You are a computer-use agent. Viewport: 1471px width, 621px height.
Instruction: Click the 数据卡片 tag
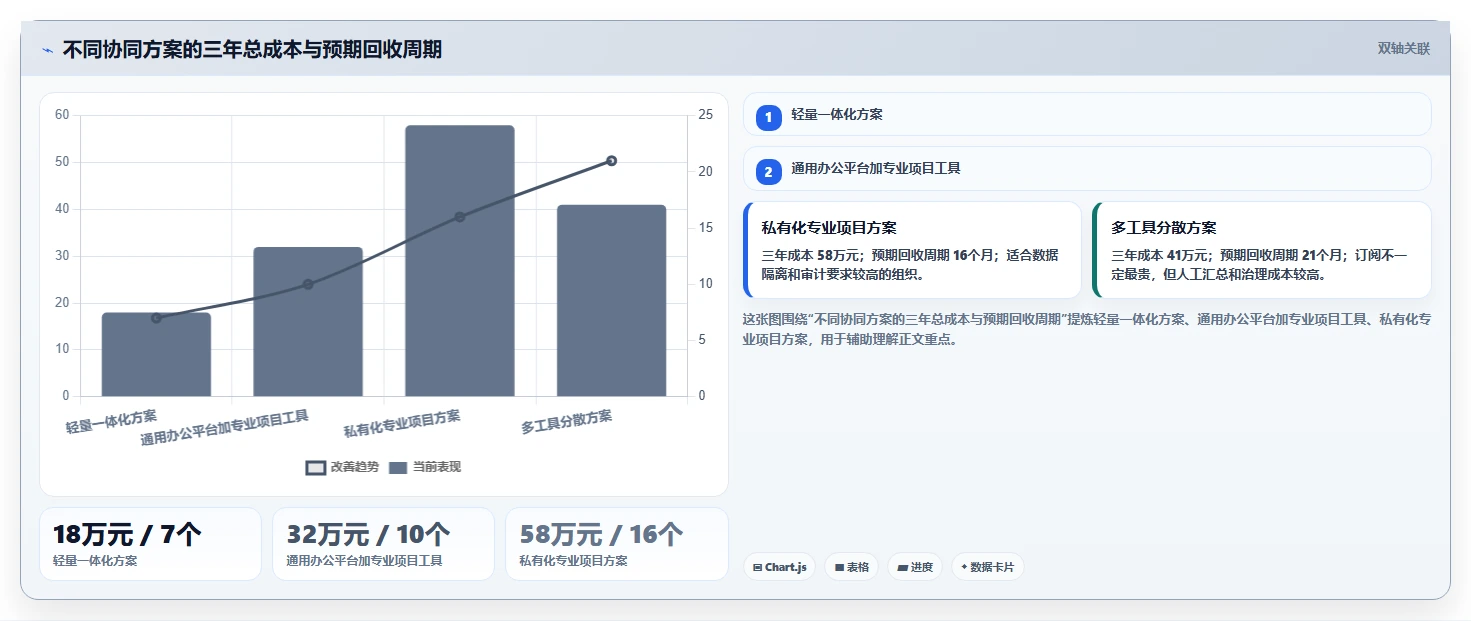(987, 567)
